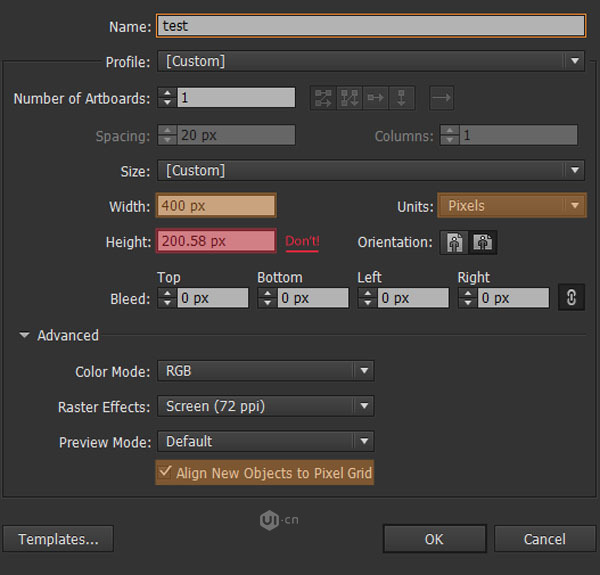The image size is (600, 575).
Task: Toggle Align New Objects to Pixel Grid
Action: pos(265,473)
